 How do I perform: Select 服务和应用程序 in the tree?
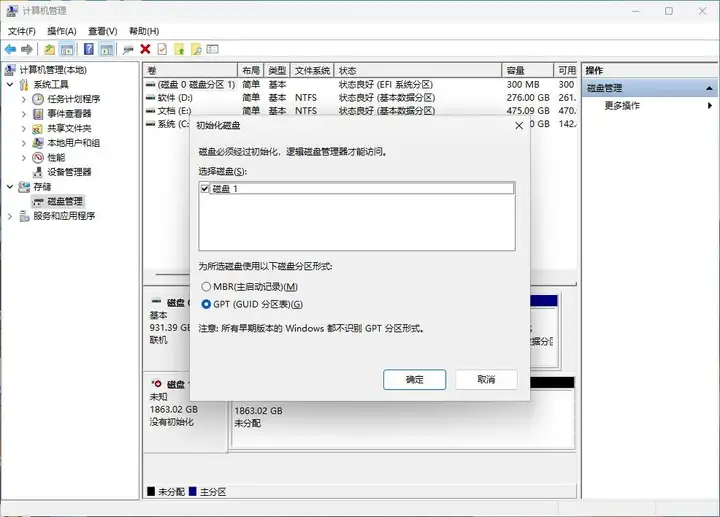[x=64, y=216]
